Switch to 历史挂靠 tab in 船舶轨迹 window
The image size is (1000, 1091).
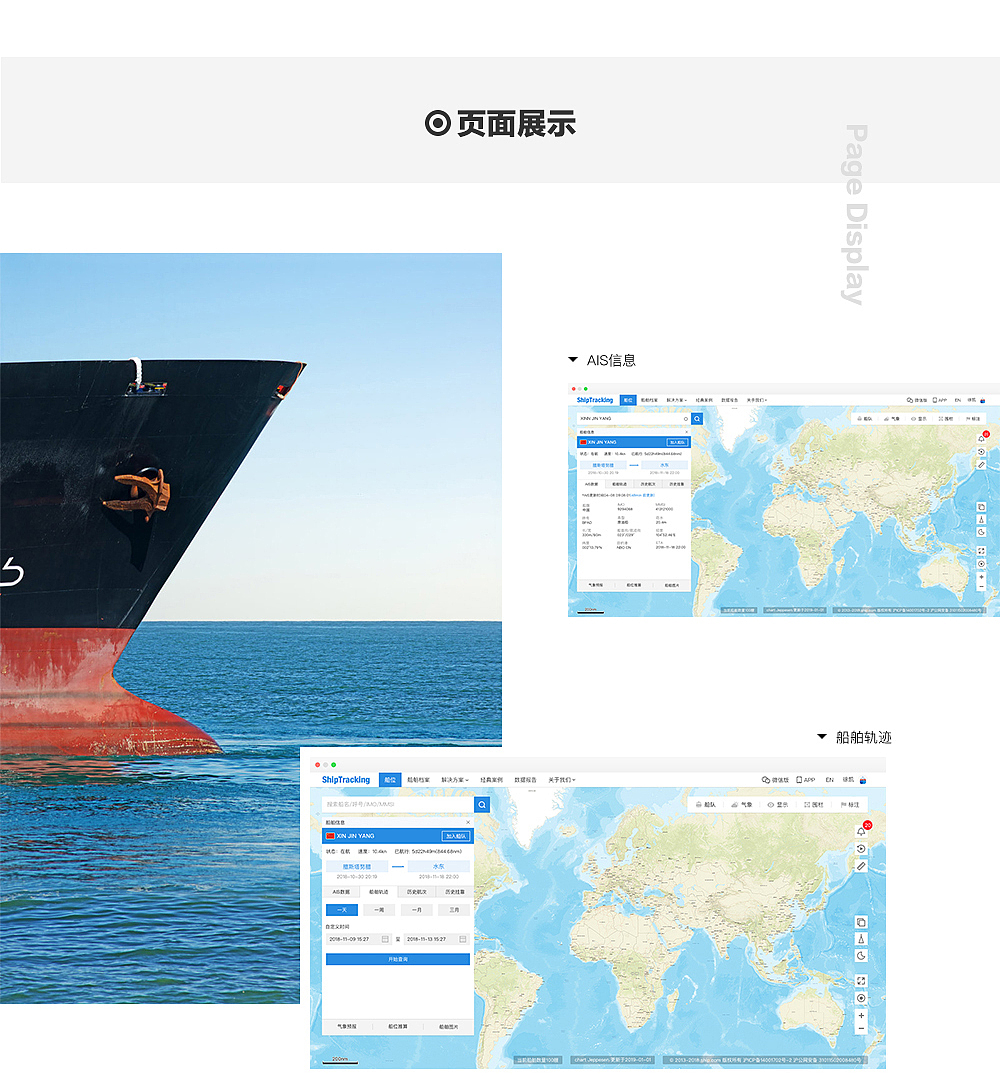(x=455, y=891)
